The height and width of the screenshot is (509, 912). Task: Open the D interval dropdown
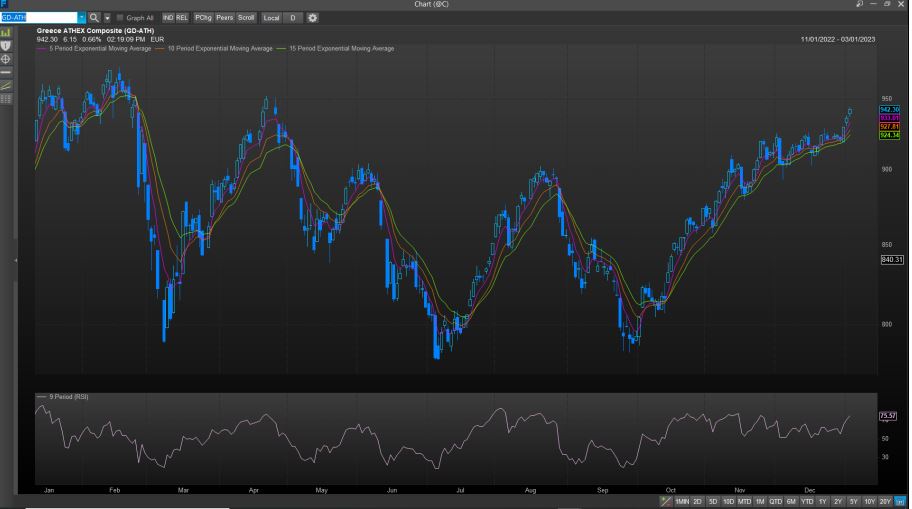coord(292,18)
